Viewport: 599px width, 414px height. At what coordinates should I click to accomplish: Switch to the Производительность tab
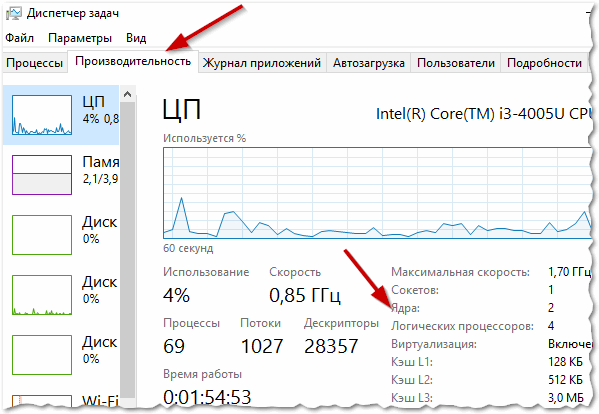pyautogui.click(x=133, y=61)
